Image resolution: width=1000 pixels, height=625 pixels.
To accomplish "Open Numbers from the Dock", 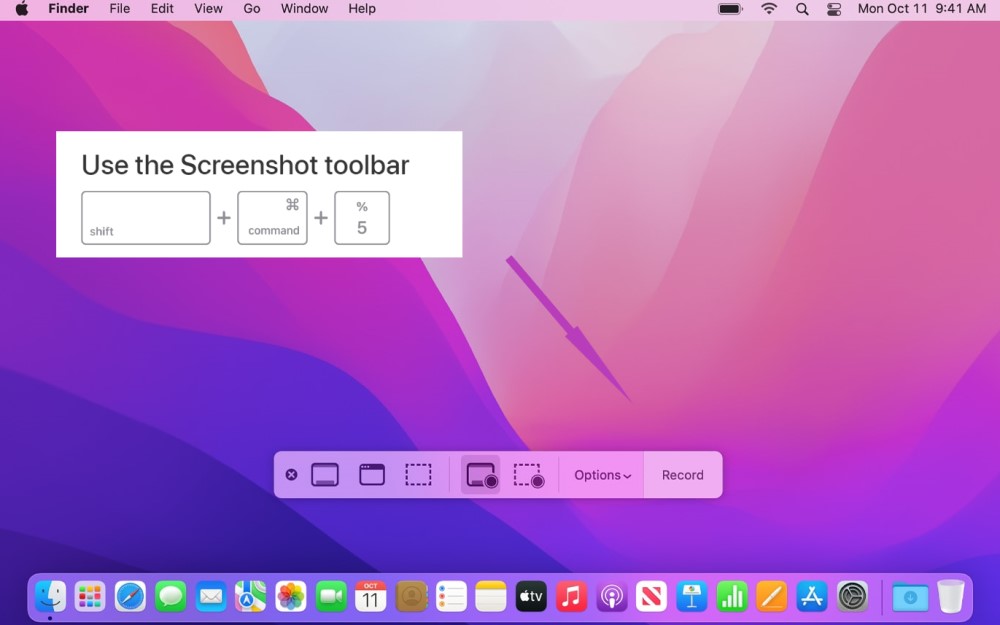I will tap(732, 597).
